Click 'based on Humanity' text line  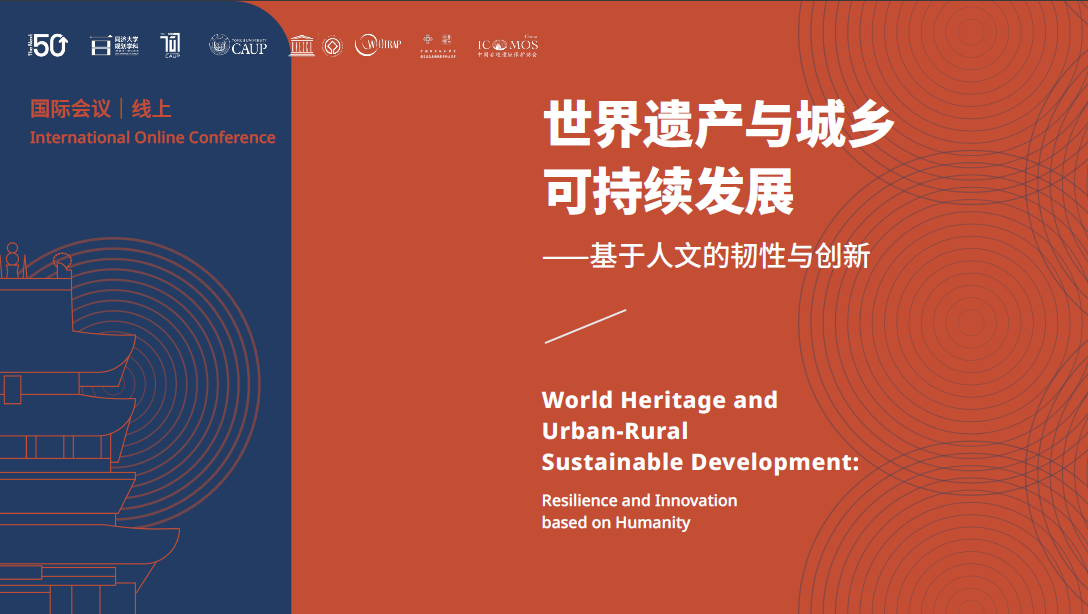(616, 522)
